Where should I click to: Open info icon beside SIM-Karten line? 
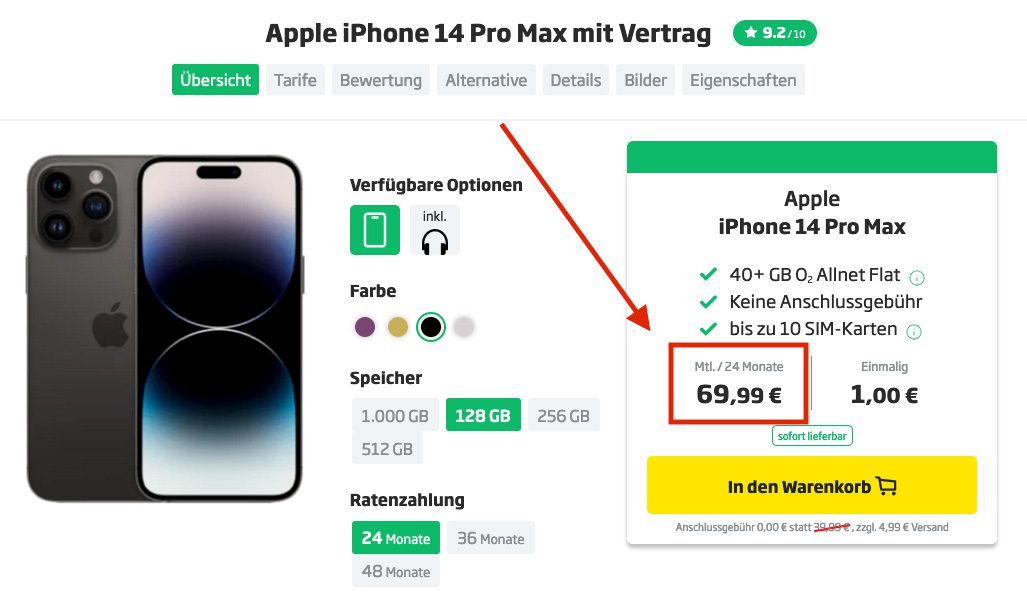914,331
